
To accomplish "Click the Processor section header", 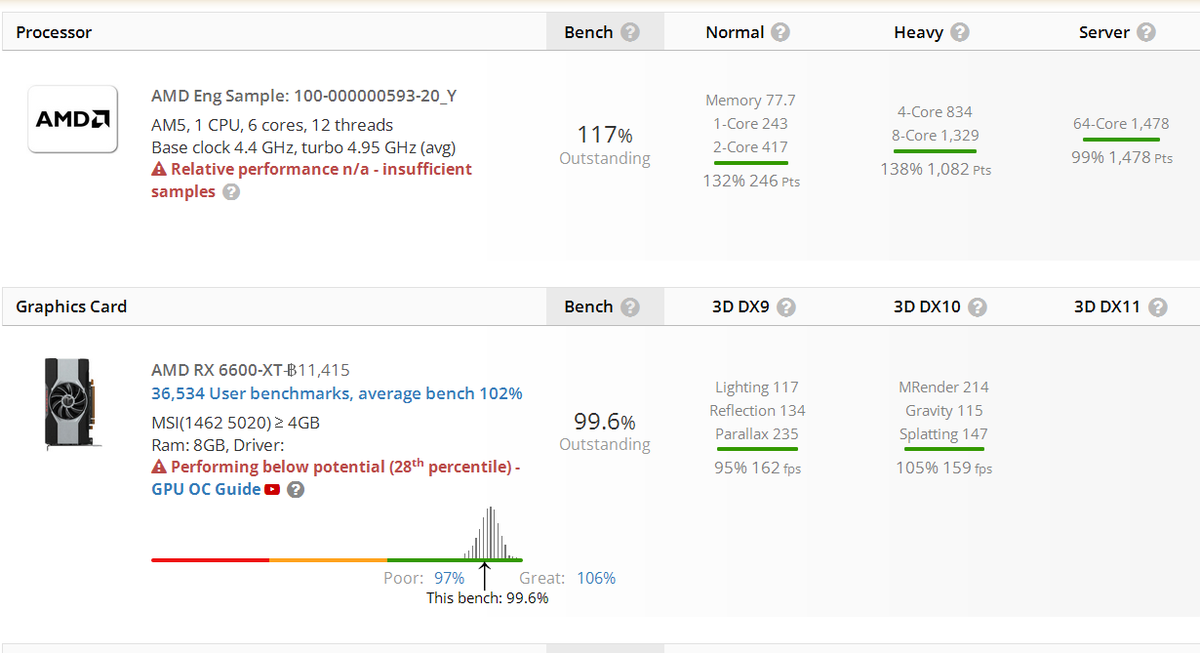I will 54,31.
